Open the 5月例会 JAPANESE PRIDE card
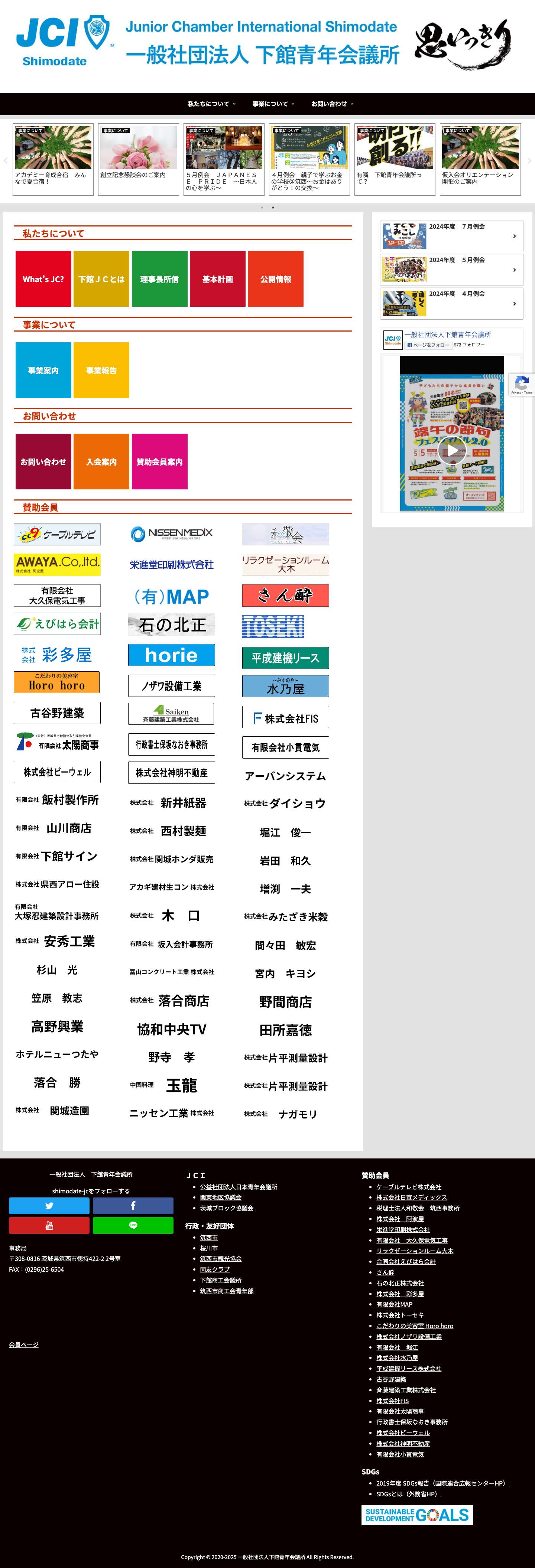Viewport: 535px width, 1568px height. coord(224,160)
